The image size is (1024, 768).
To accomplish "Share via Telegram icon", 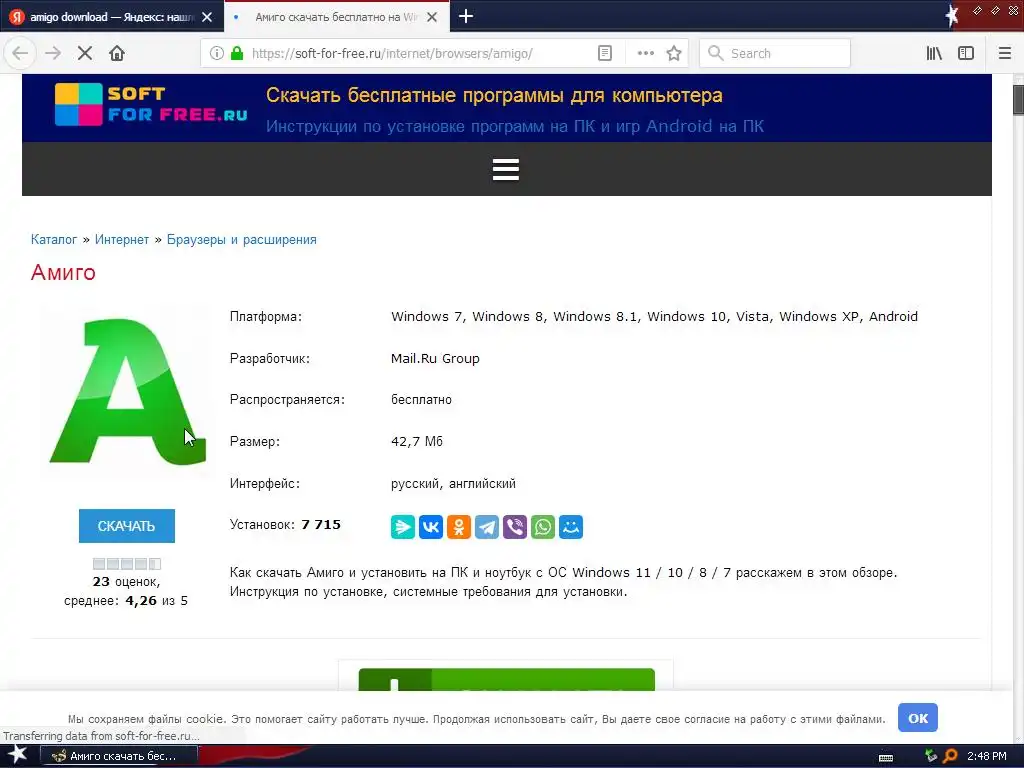I will pyautogui.click(x=487, y=527).
